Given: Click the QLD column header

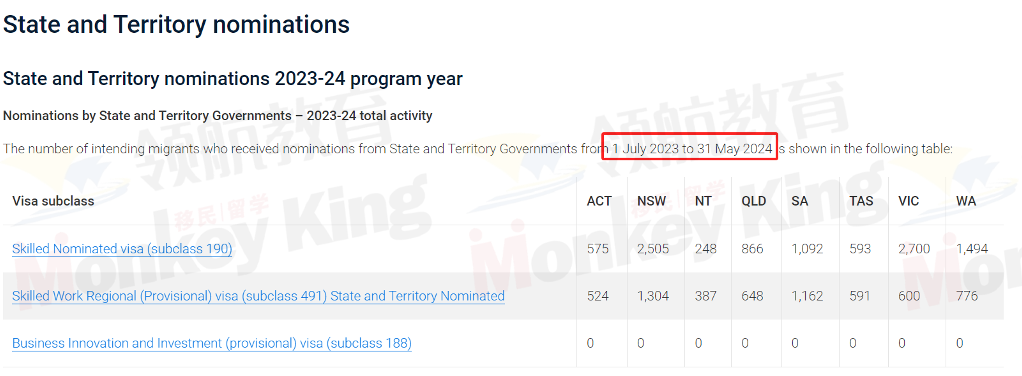Looking at the screenshot, I should pyautogui.click(x=753, y=201).
